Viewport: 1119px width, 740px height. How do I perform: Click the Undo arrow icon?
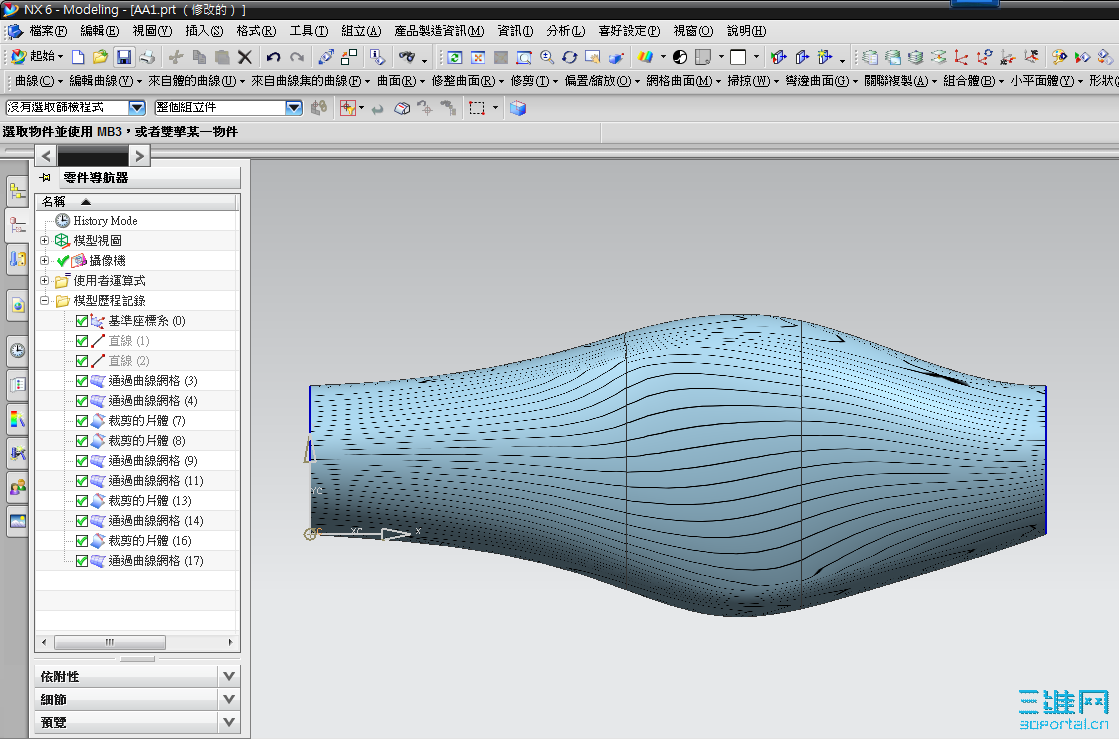click(273, 57)
